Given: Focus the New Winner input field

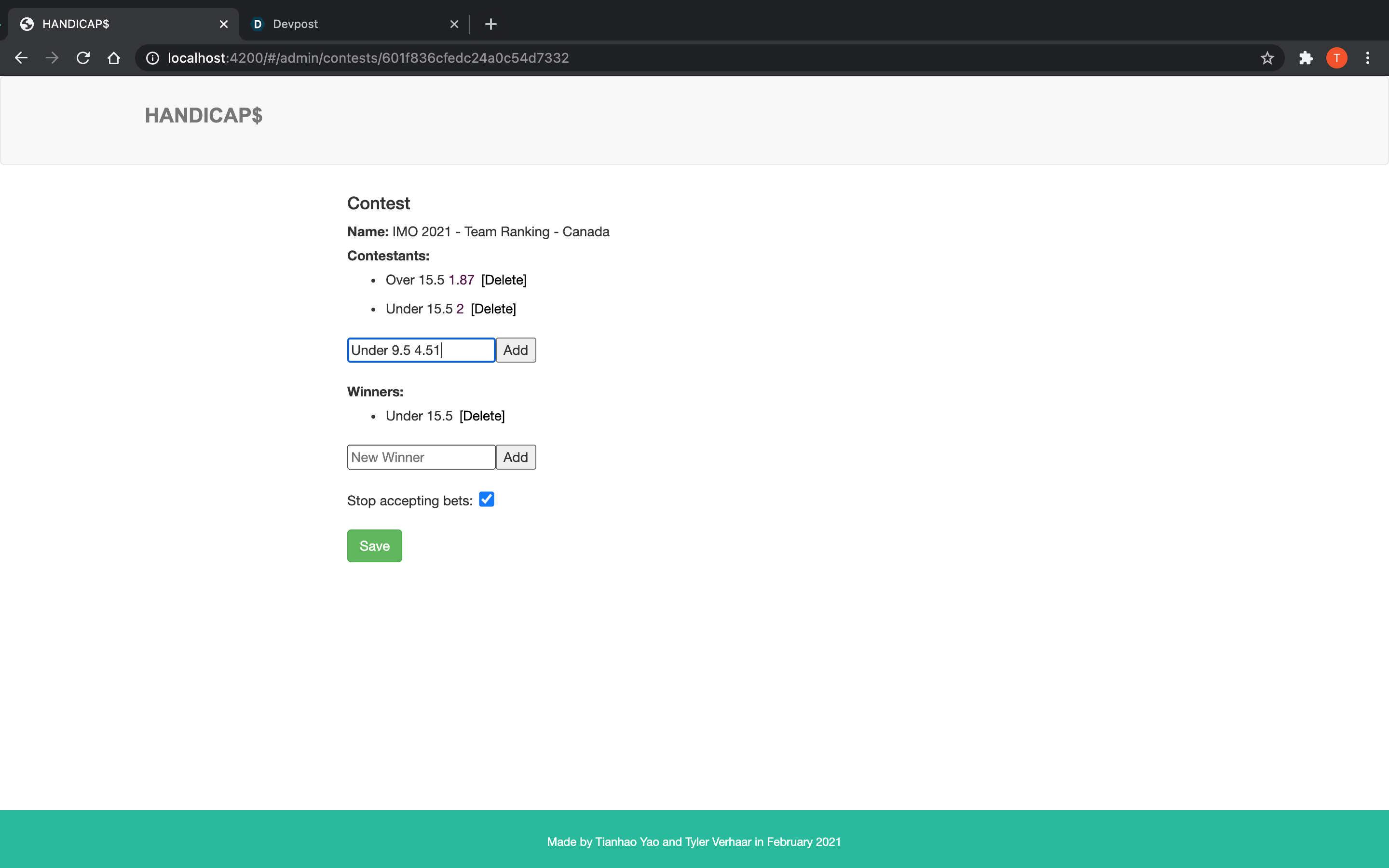Looking at the screenshot, I should point(421,458).
